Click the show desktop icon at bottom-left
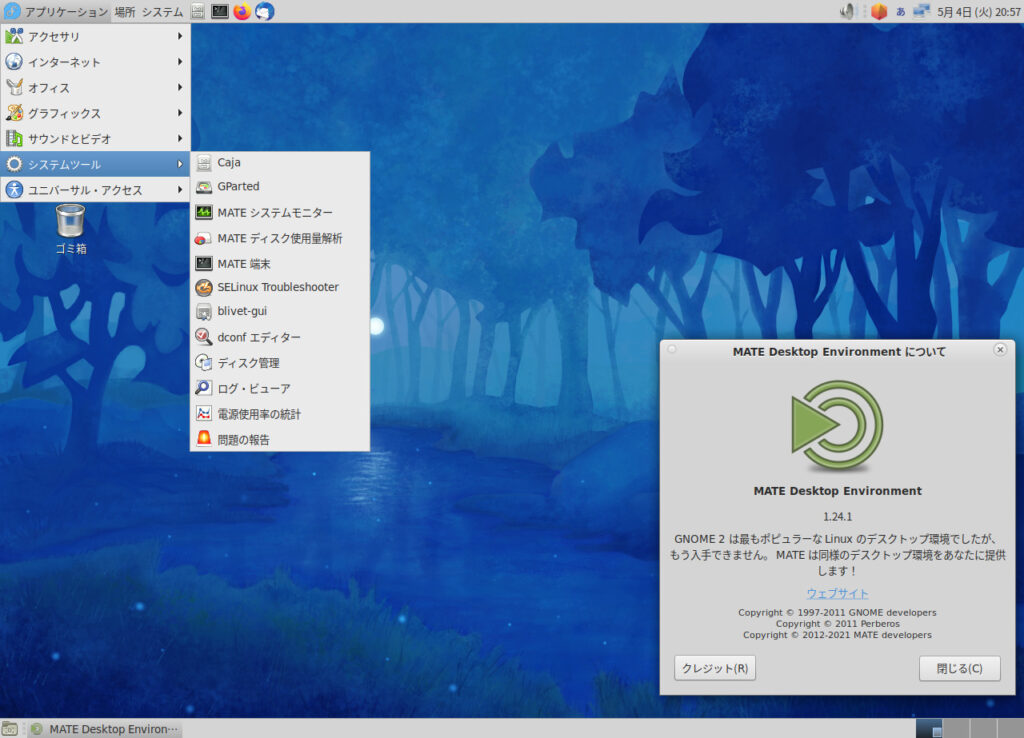 (x=9, y=728)
